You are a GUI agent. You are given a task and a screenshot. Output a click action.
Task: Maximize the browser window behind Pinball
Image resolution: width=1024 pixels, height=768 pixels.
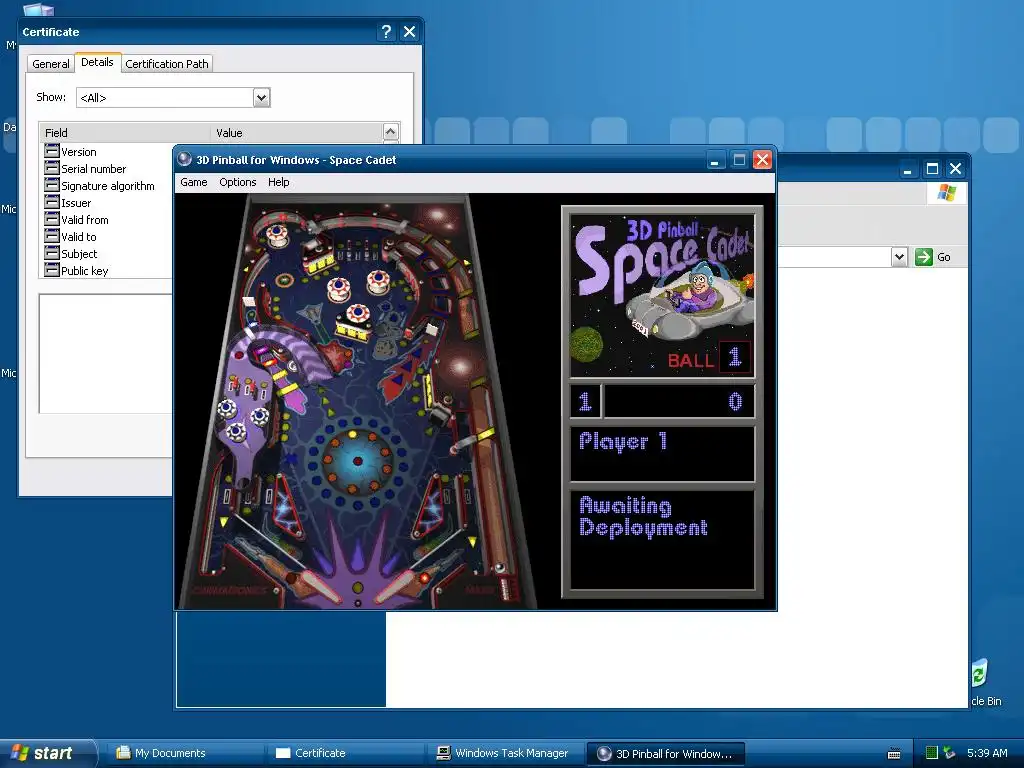coord(932,169)
